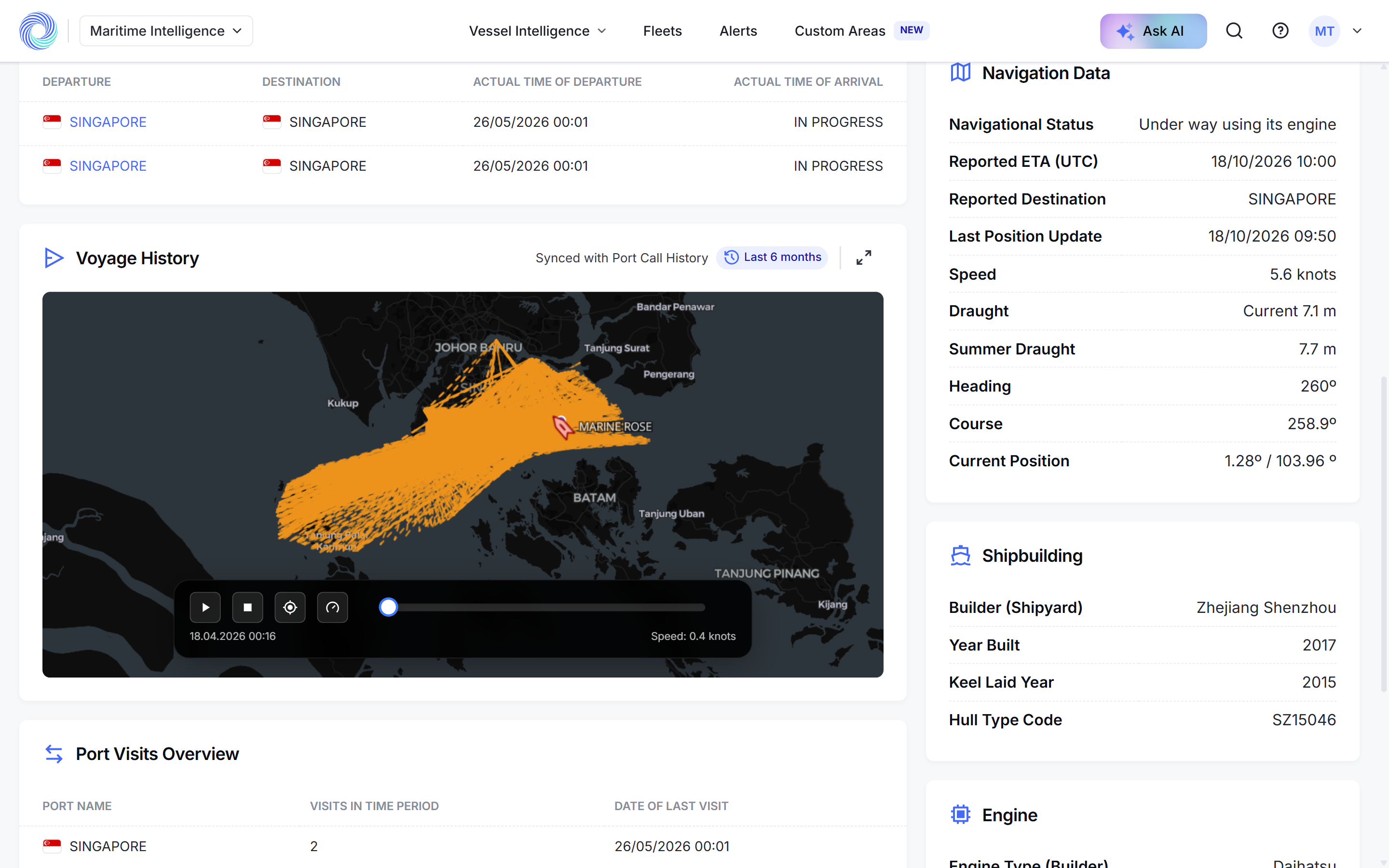Click MARINE ROSE label on map
Screen dimensions: 1389x868
click(615, 427)
